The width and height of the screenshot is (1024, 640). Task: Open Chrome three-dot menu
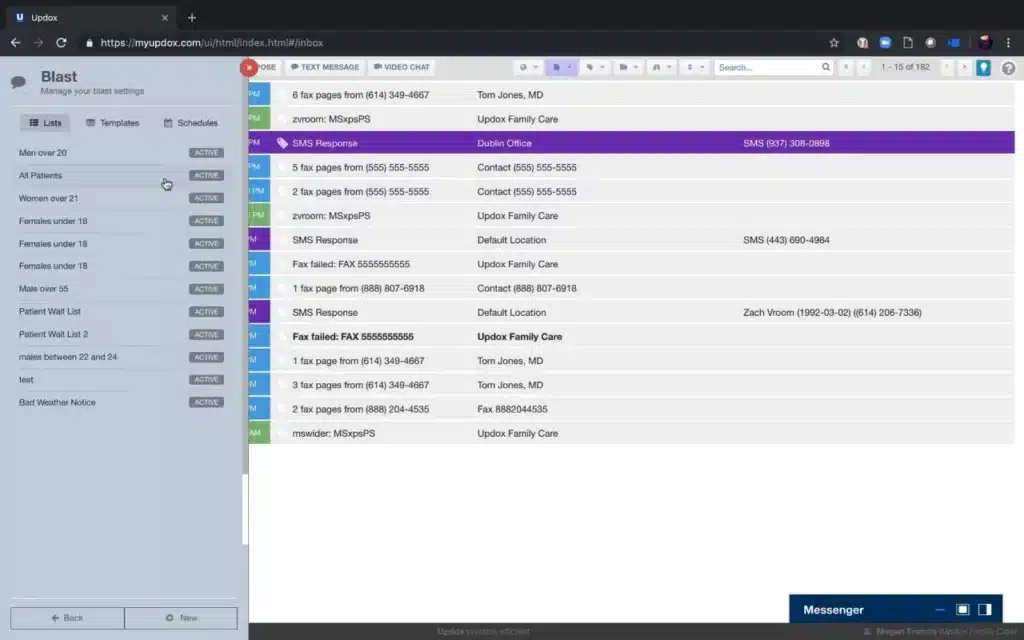click(1008, 43)
